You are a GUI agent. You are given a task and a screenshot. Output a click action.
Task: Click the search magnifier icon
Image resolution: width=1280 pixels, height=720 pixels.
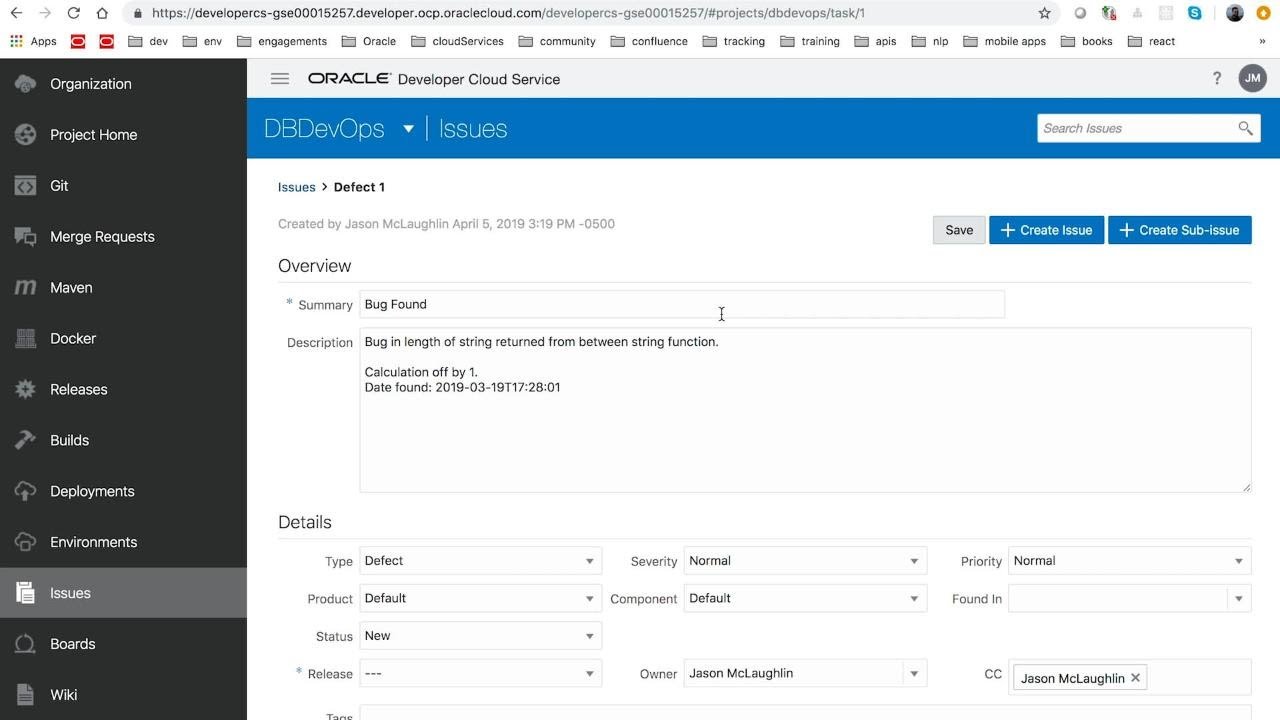click(x=1245, y=128)
